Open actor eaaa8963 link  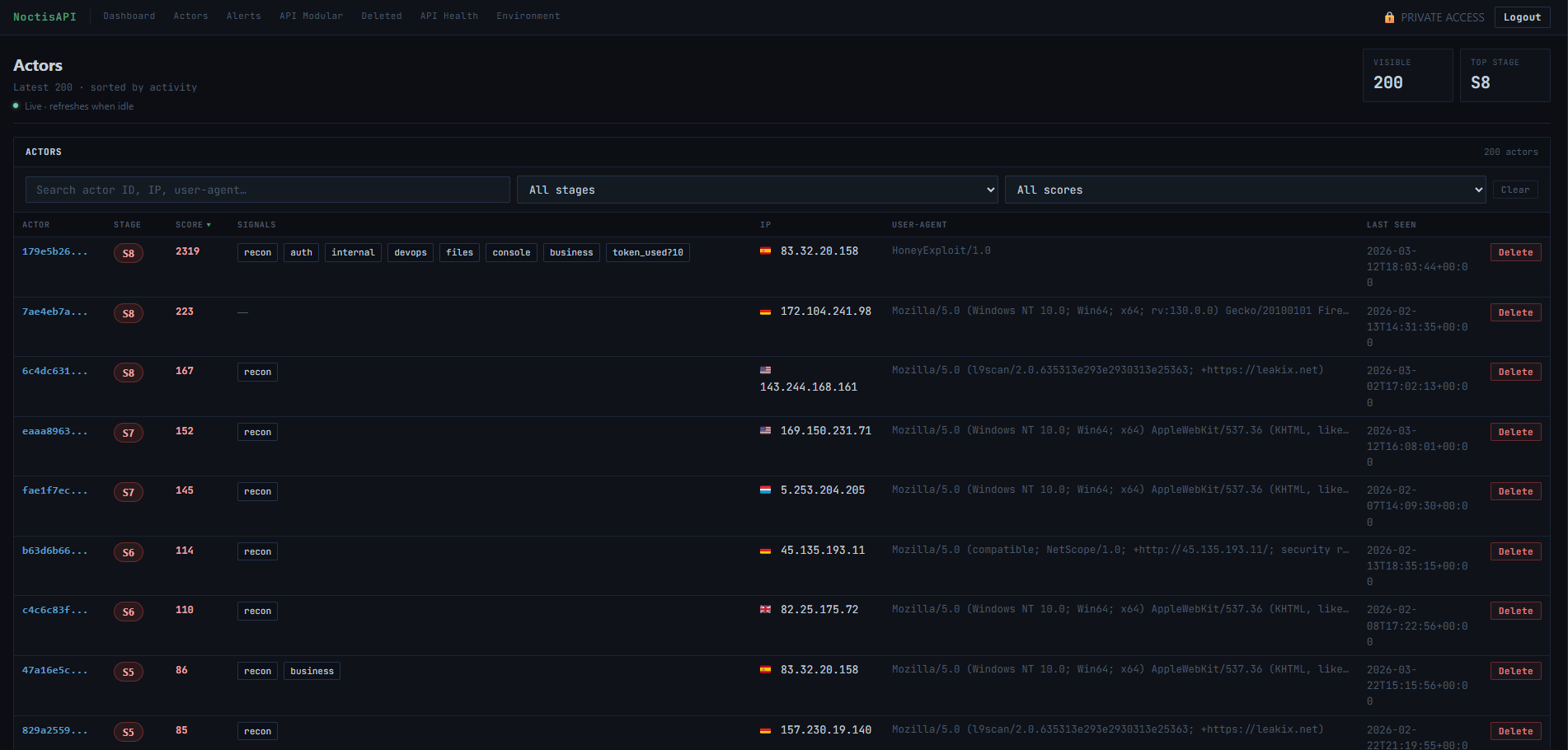[54, 431]
